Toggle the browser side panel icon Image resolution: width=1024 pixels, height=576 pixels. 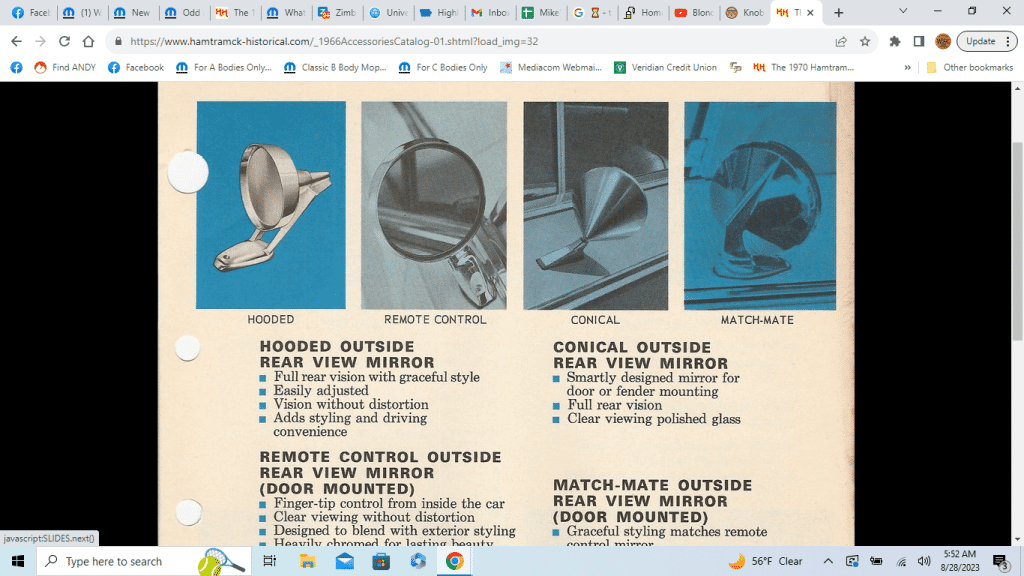tap(919, 41)
